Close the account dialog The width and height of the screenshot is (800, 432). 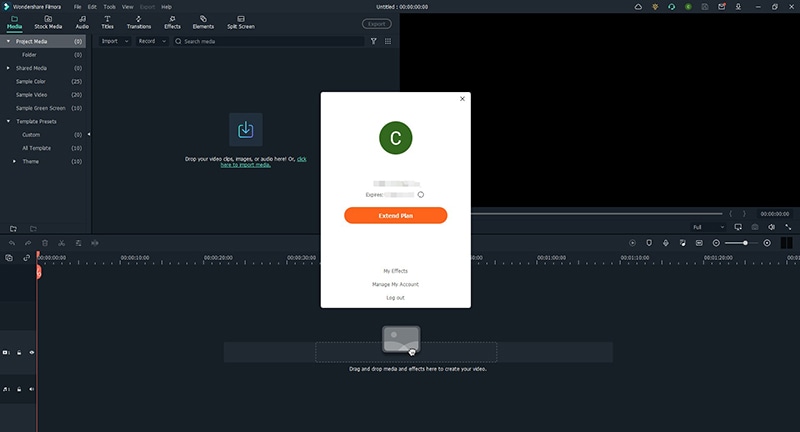[462, 99]
